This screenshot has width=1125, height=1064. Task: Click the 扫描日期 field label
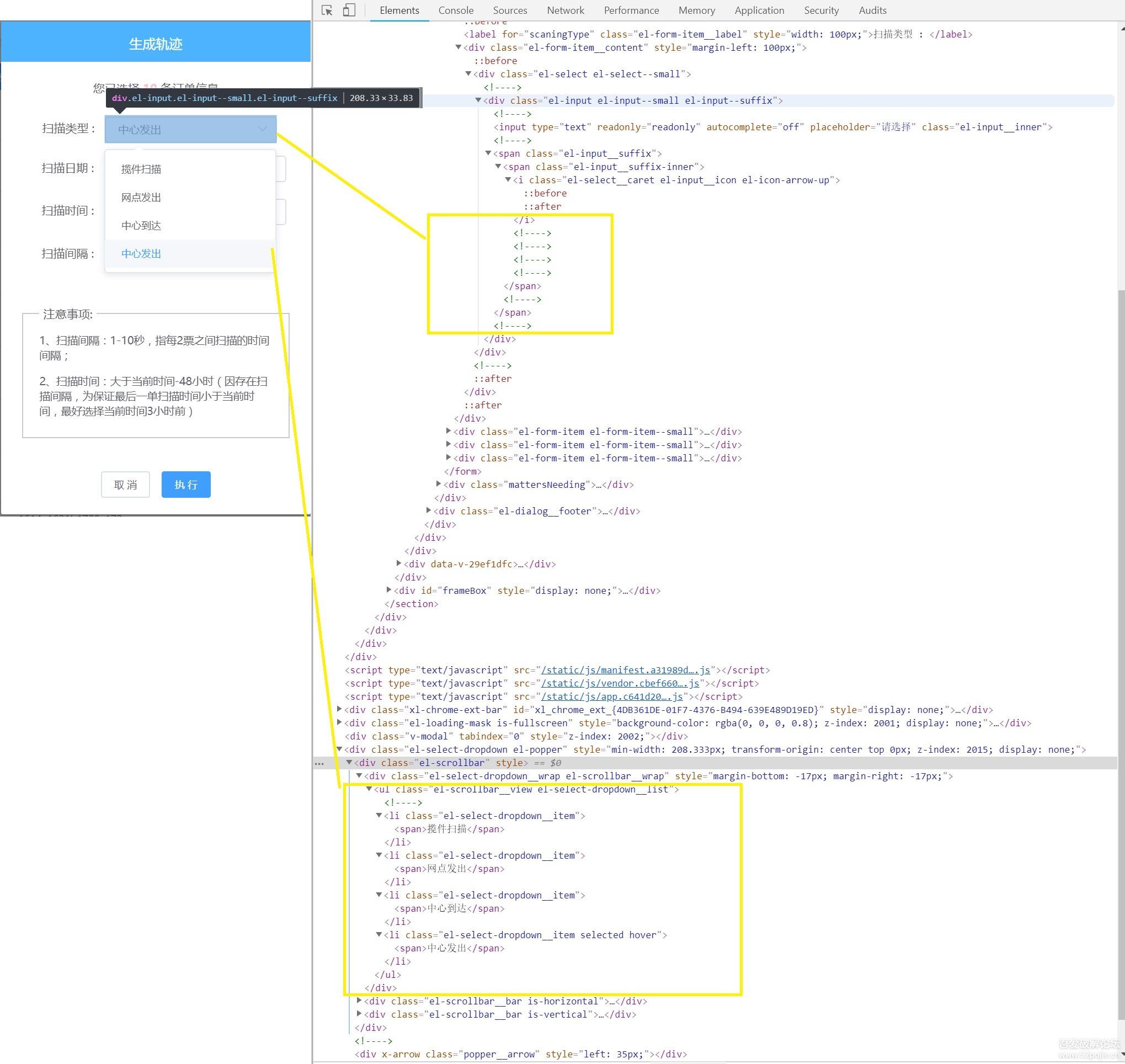click(68, 168)
